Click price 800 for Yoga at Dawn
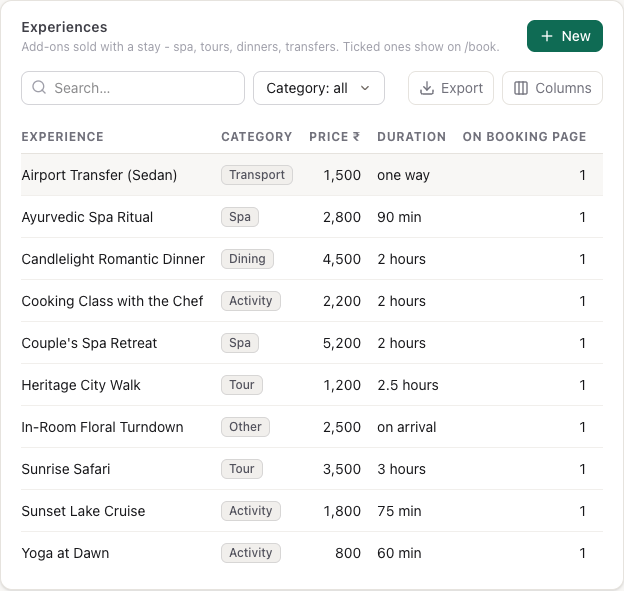The image size is (624, 591). 348,553
